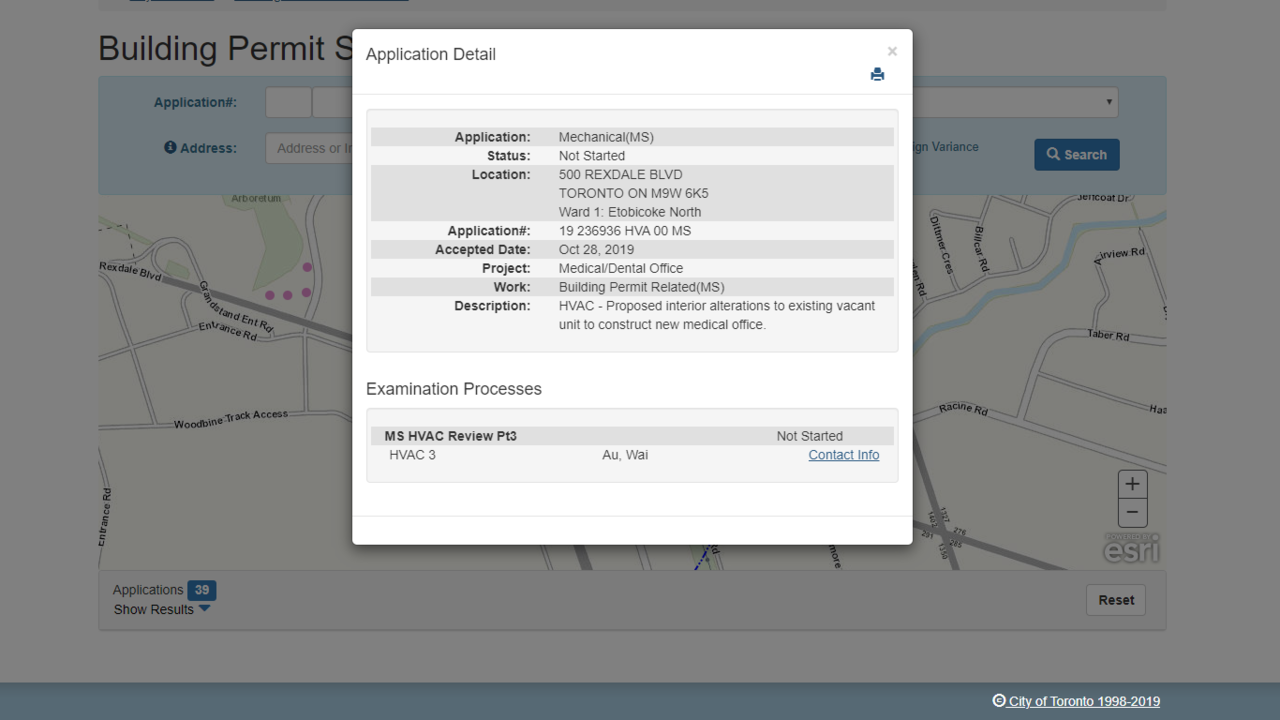Click the Applications 39 count badge
Viewport: 1280px width, 720px height.
(x=202, y=590)
